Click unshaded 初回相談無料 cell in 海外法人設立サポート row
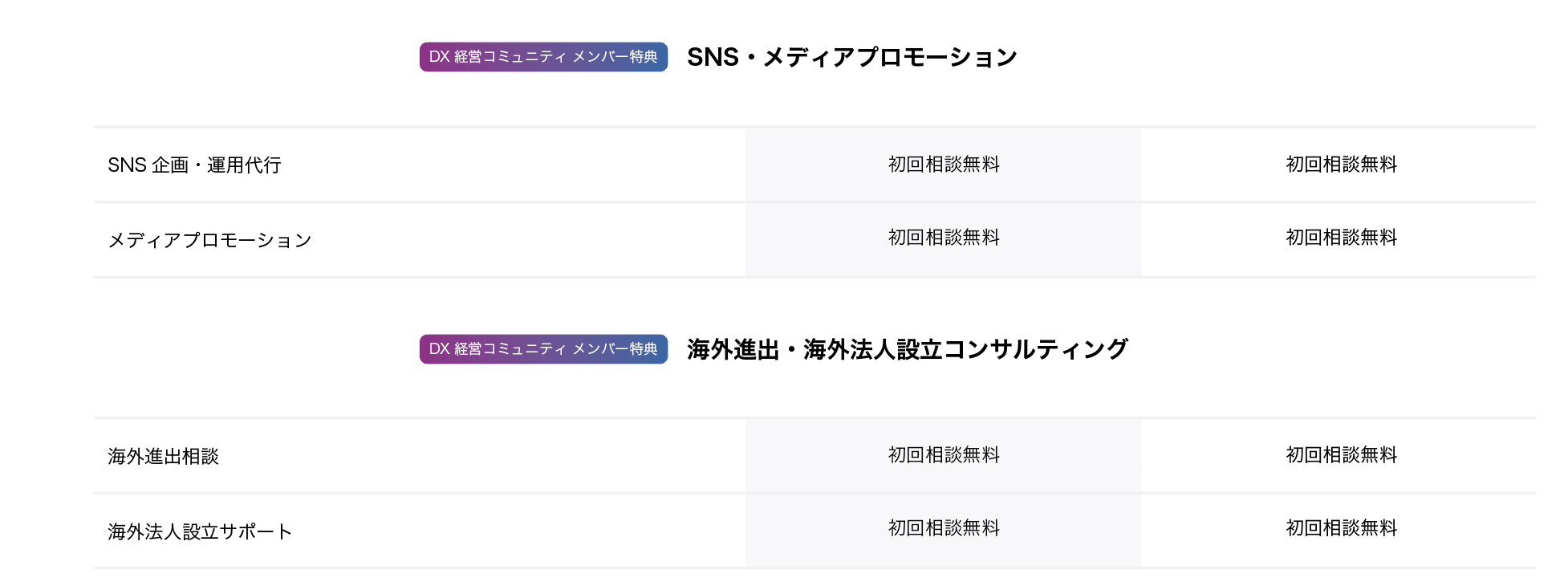The width and height of the screenshot is (1568, 578). (1341, 528)
